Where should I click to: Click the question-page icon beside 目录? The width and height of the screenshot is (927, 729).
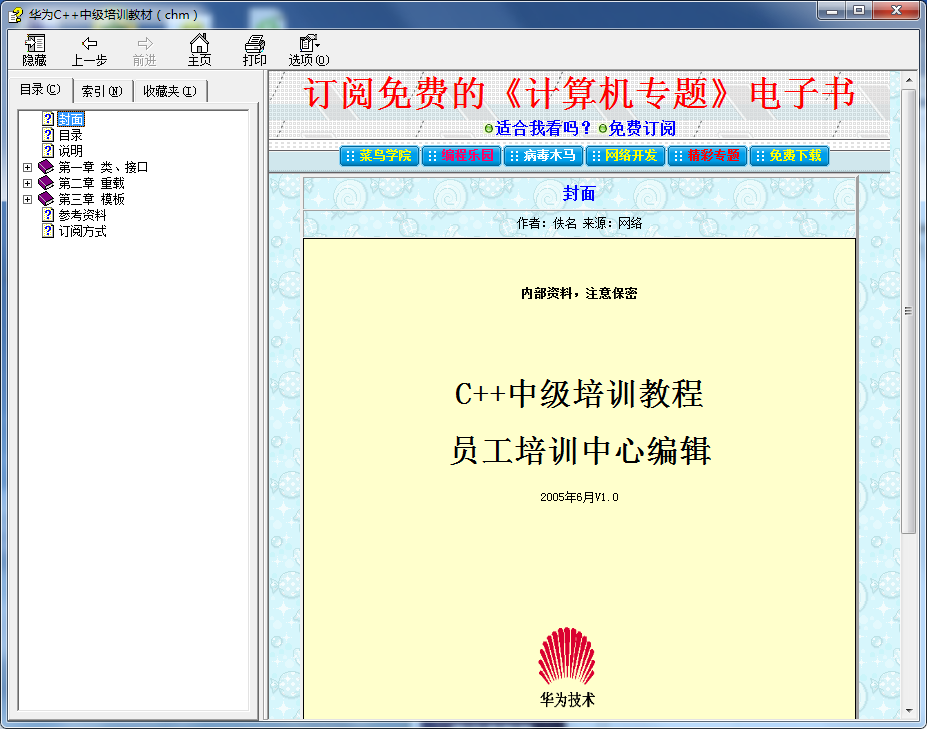click(x=47, y=135)
